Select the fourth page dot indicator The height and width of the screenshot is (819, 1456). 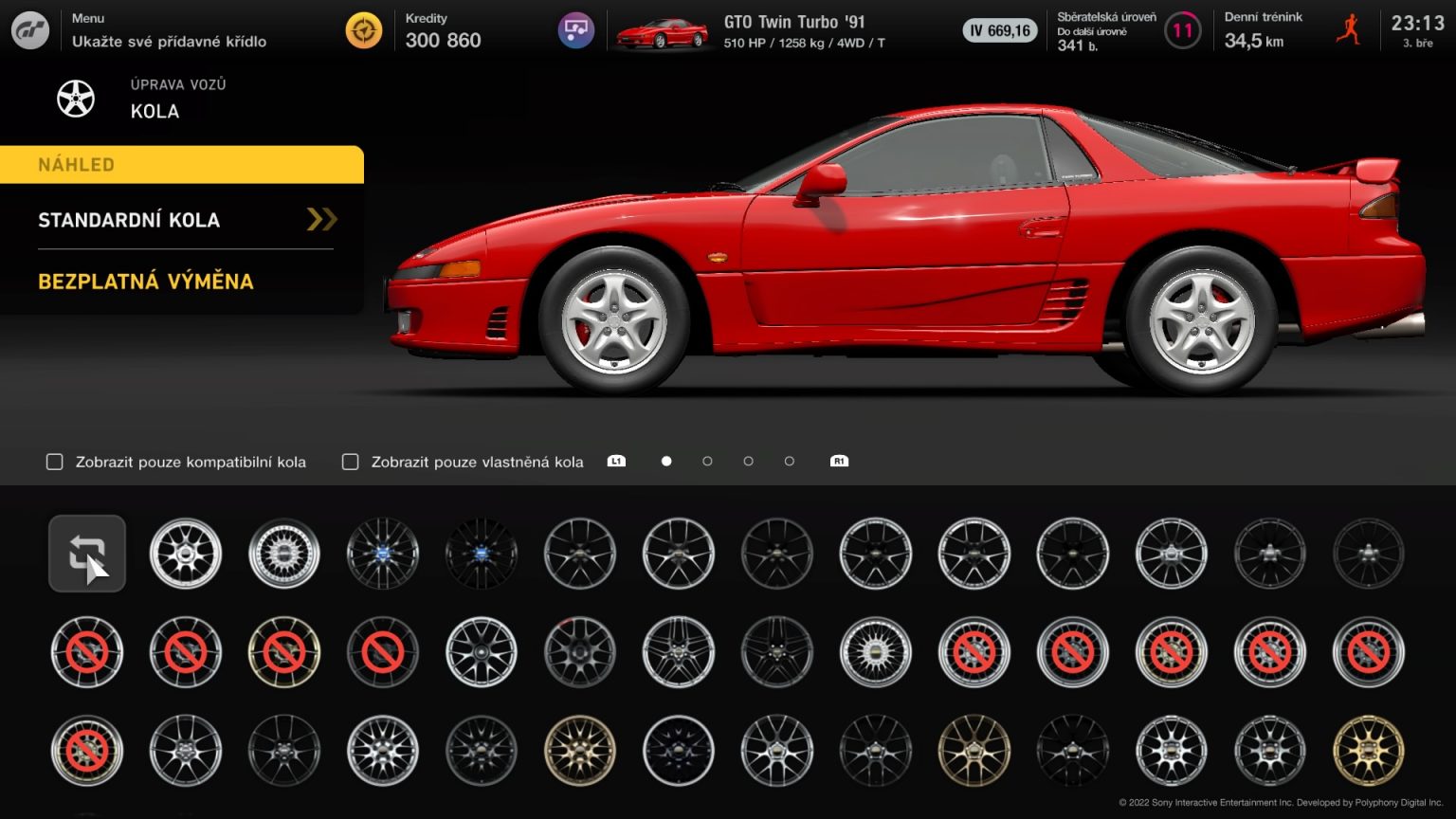[790, 461]
